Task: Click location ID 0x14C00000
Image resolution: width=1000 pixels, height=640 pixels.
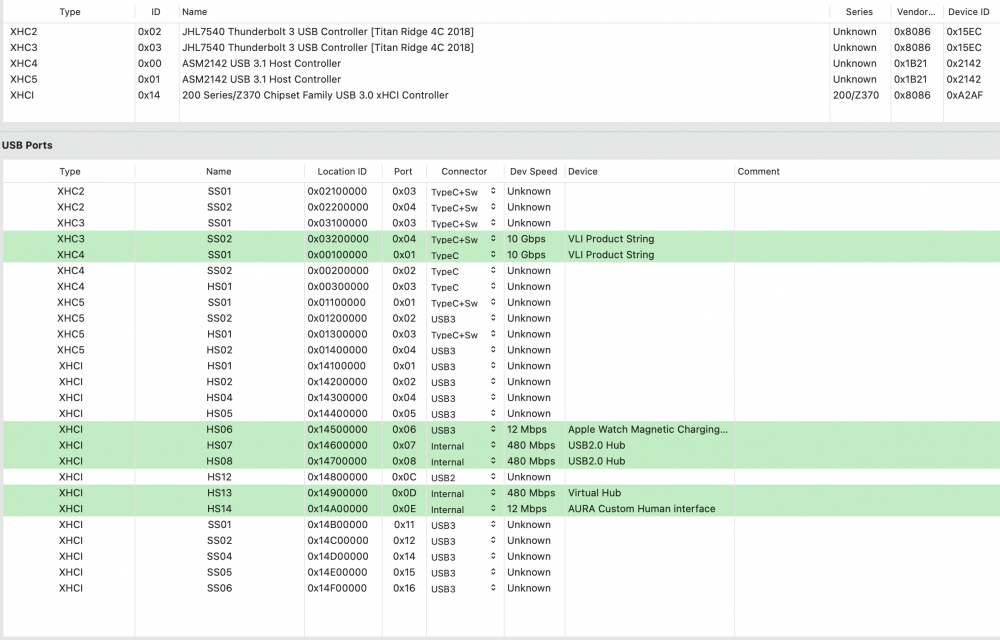Action: (337, 541)
